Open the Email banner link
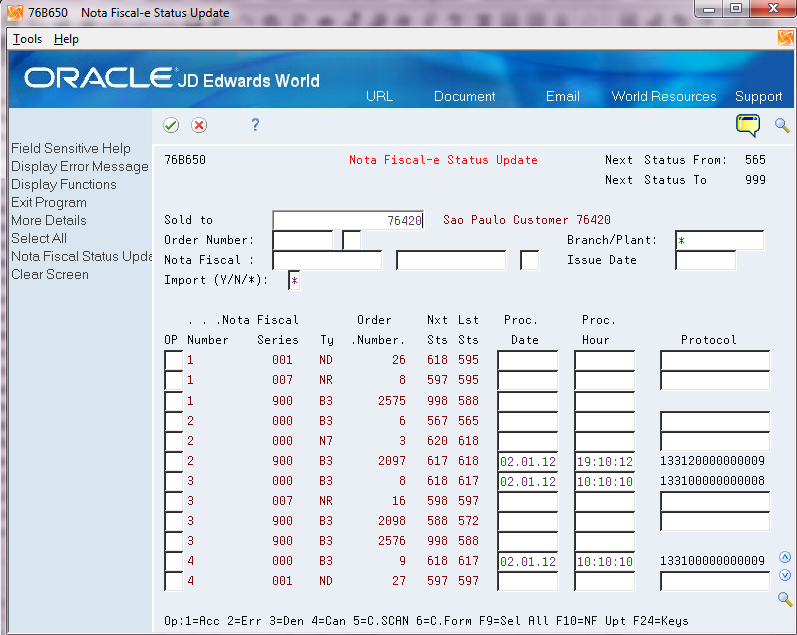The width and height of the screenshot is (797, 635). (563, 96)
